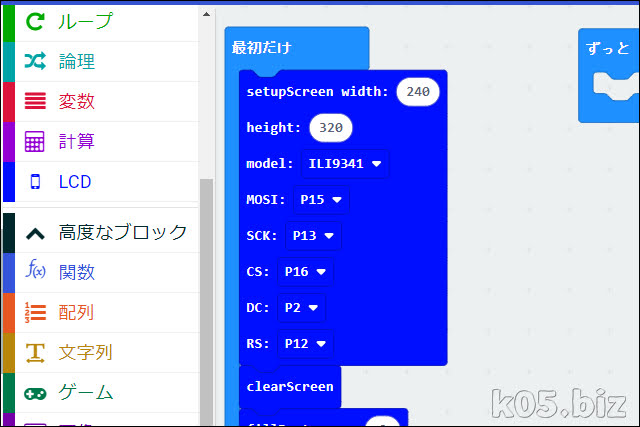The width and height of the screenshot is (640, 427).
Task: Open the CS P16 pin dropdown
Action: point(305,272)
